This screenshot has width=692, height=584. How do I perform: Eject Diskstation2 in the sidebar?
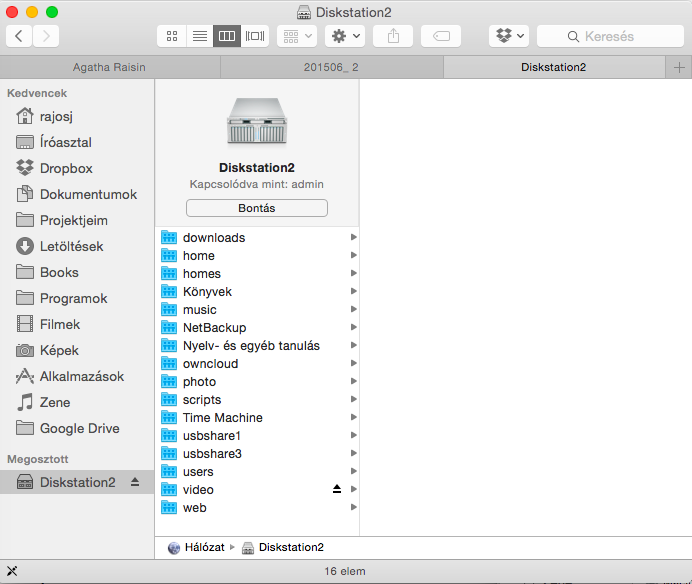click(135, 482)
